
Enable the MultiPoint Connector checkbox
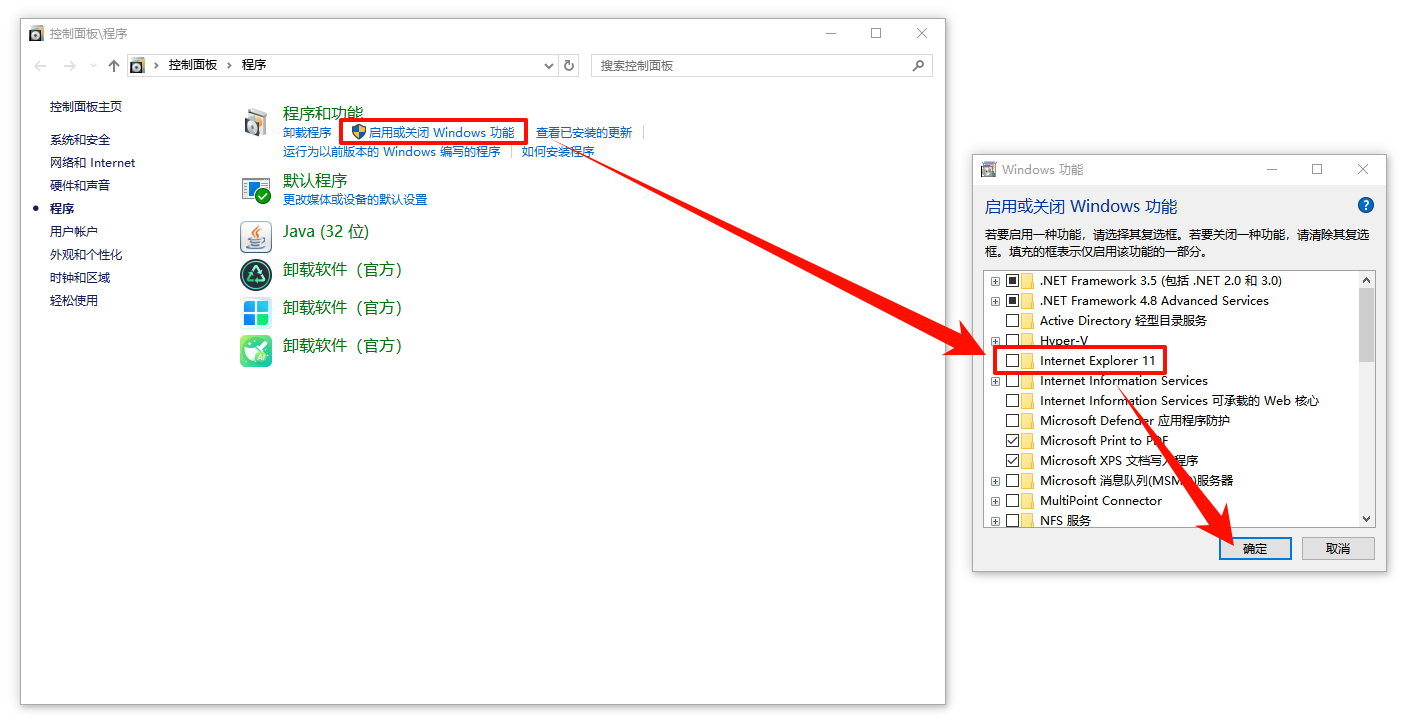(x=1012, y=501)
